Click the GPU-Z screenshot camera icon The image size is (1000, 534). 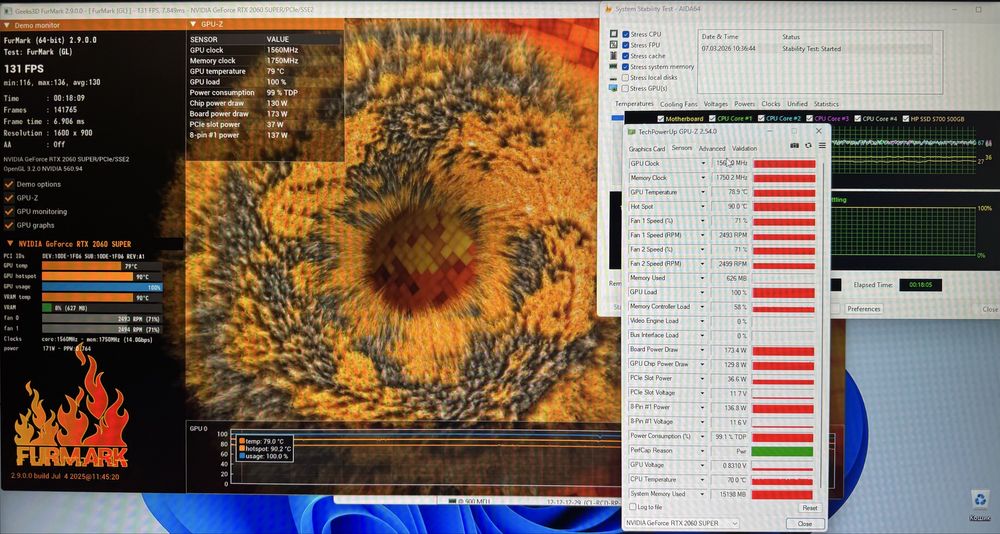794,146
